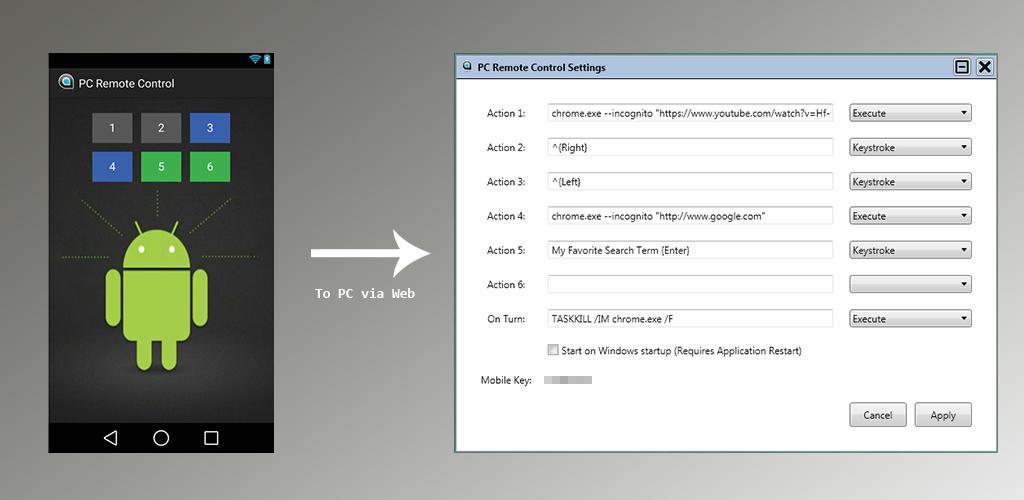The image size is (1024, 500).
Task: Tap blue button 3 on phone
Action: point(210,128)
